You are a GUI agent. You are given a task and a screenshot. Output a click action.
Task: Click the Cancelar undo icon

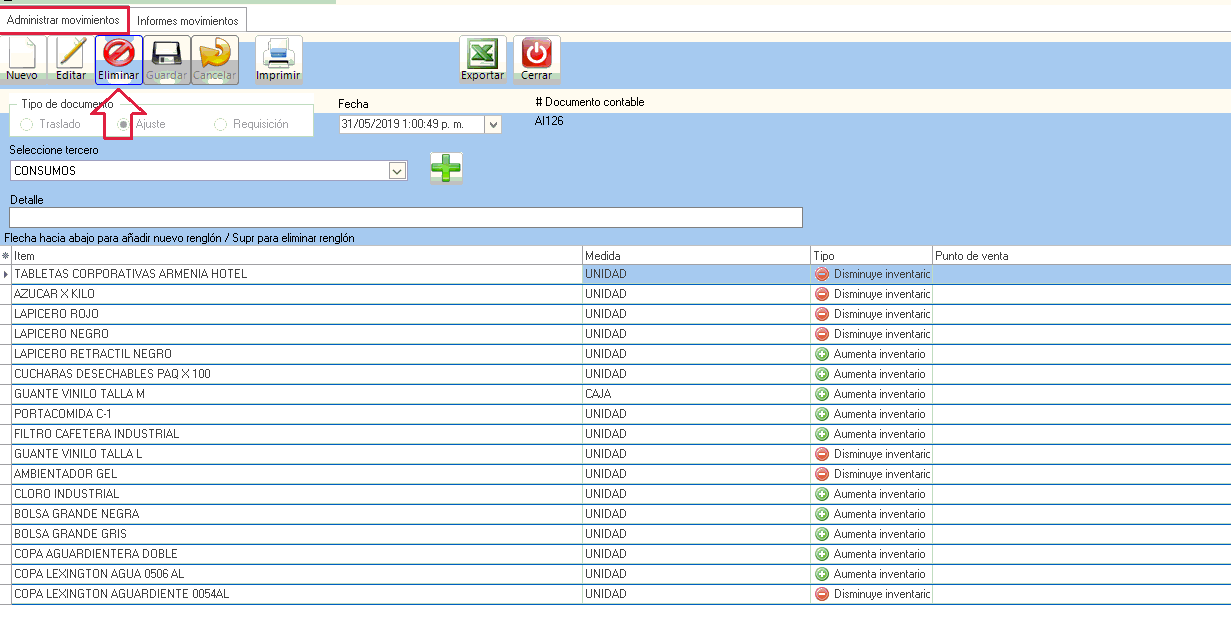[x=214, y=59]
